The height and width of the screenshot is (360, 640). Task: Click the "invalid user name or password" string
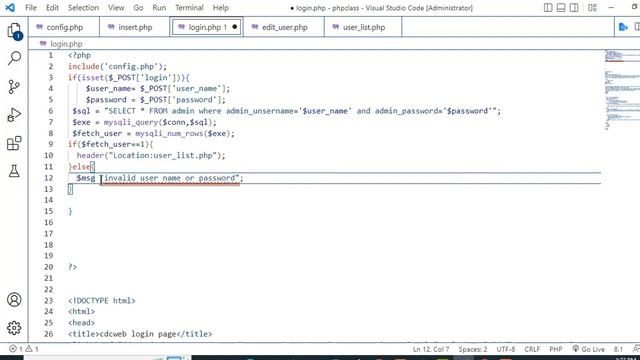tap(171, 178)
